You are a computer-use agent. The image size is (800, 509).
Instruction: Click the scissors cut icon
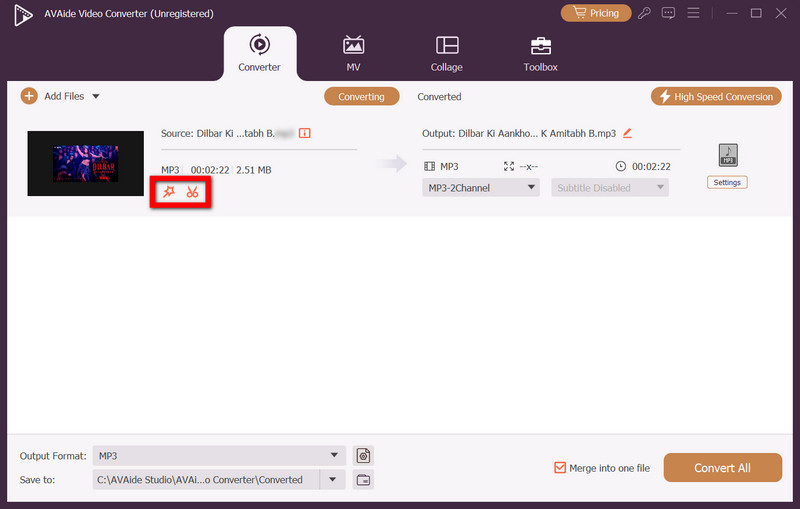point(192,192)
